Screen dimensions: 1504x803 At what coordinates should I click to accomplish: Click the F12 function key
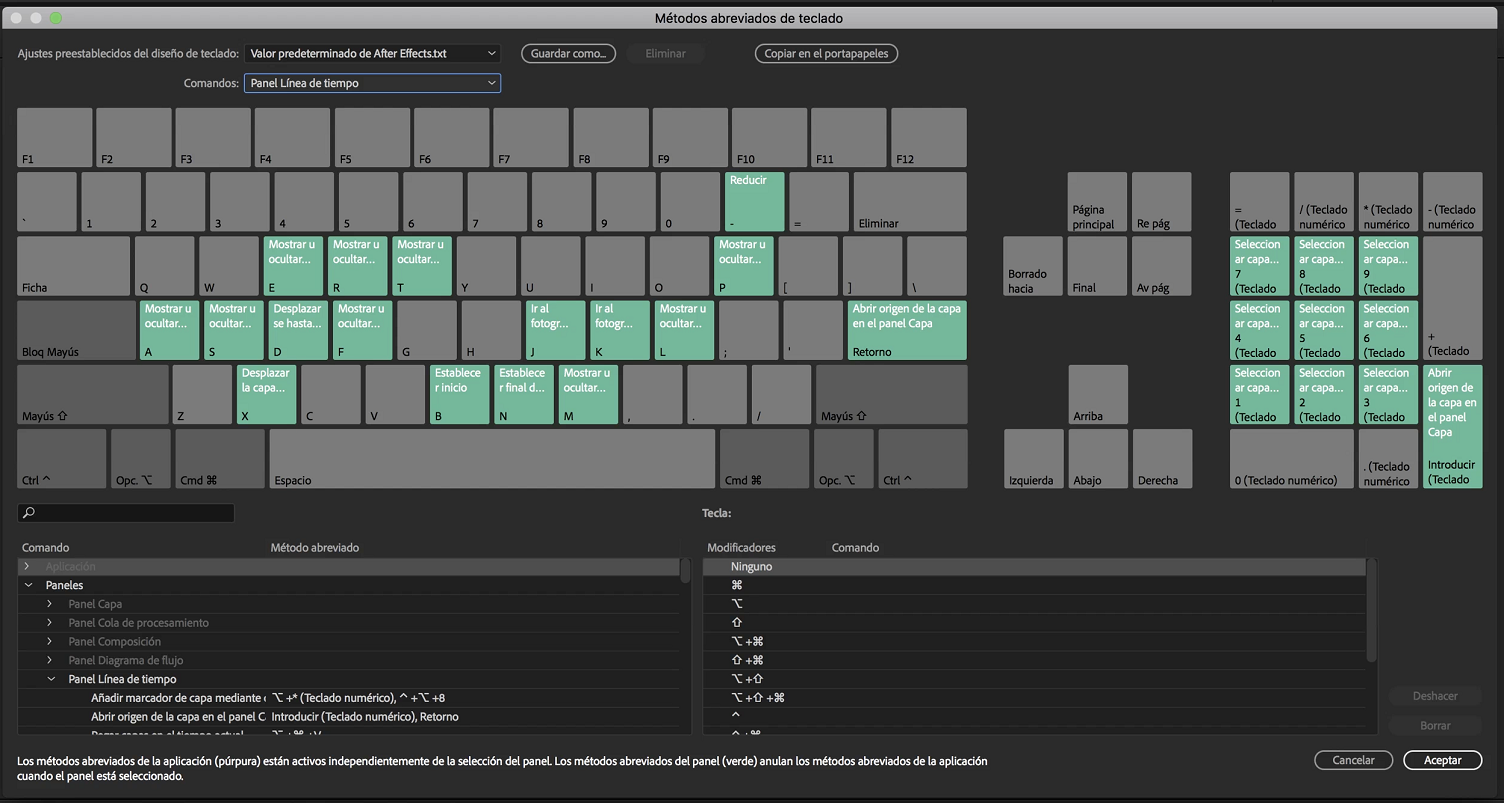tap(929, 138)
